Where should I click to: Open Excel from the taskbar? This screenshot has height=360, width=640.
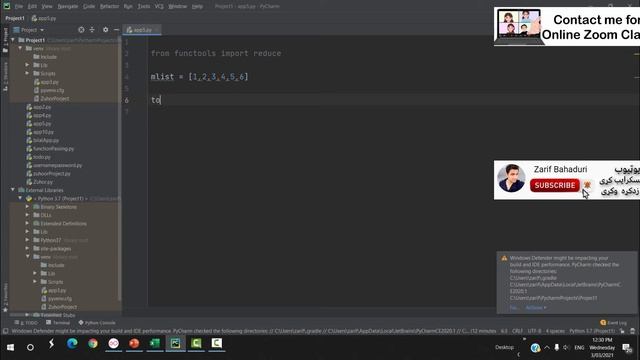(x=155, y=344)
